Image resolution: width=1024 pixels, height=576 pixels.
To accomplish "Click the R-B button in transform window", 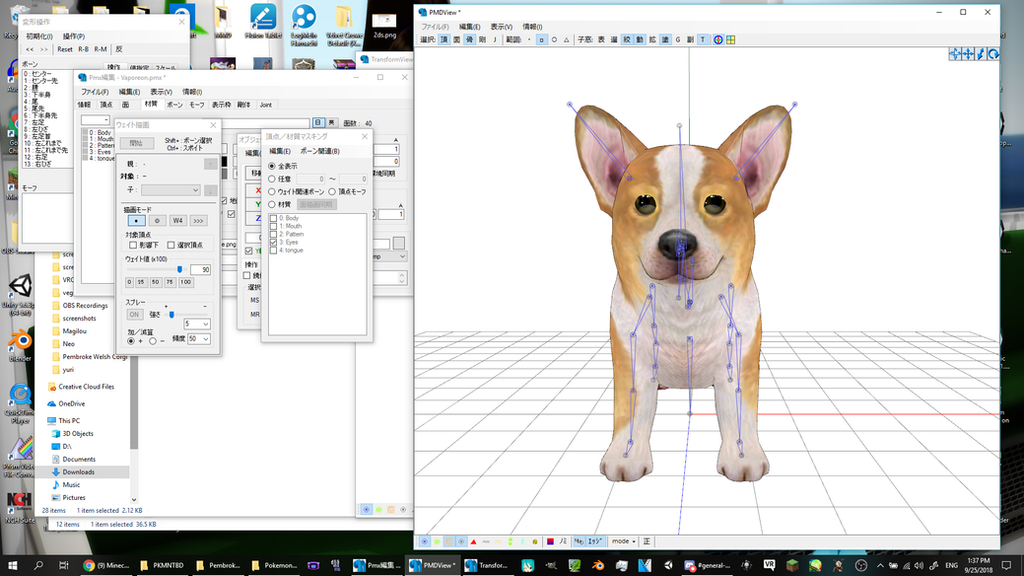I will click(x=84, y=50).
